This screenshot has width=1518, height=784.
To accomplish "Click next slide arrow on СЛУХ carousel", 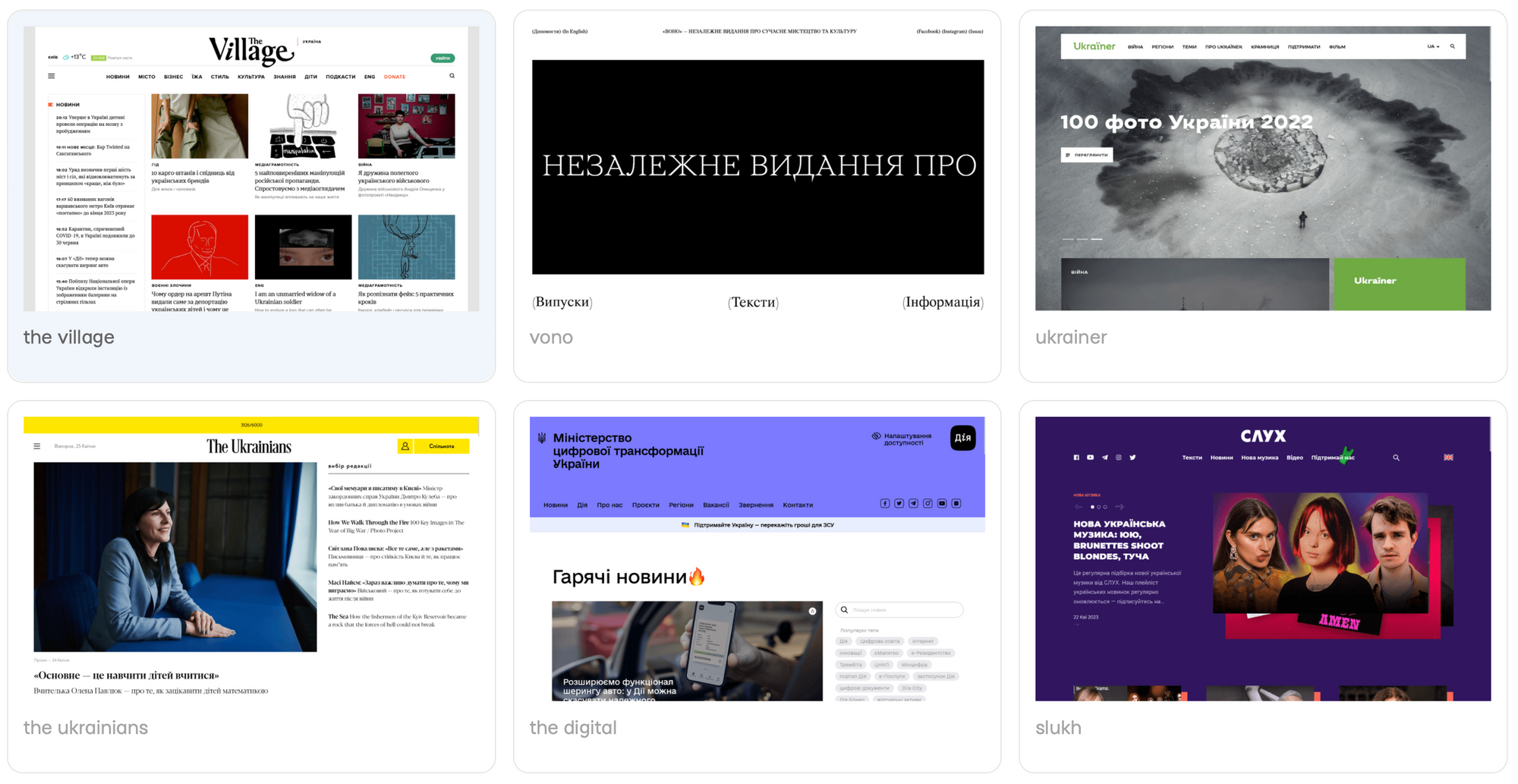I will pos(1119,506).
